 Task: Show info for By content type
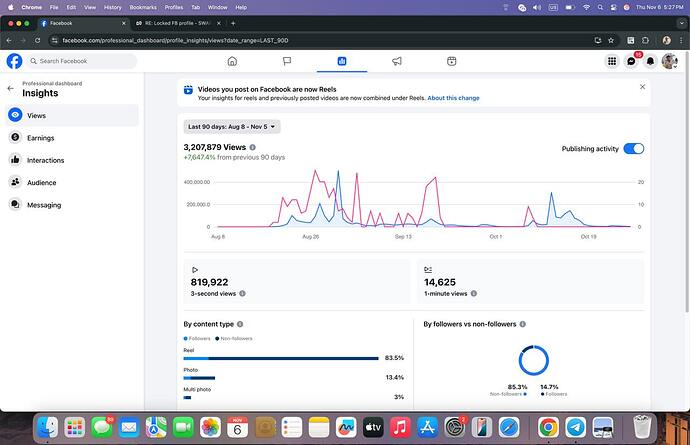point(240,324)
